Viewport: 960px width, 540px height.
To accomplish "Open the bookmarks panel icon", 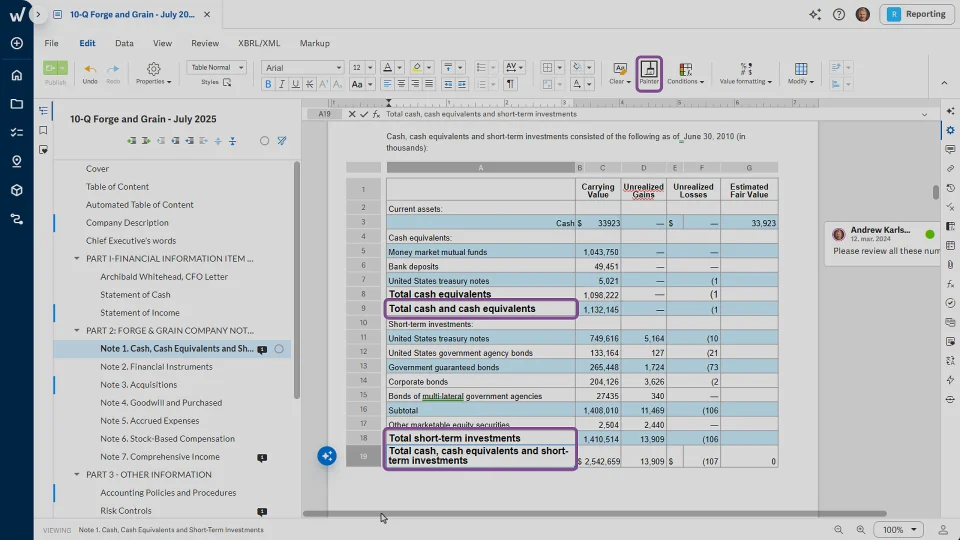I will pyautogui.click(x=43, y=130).
